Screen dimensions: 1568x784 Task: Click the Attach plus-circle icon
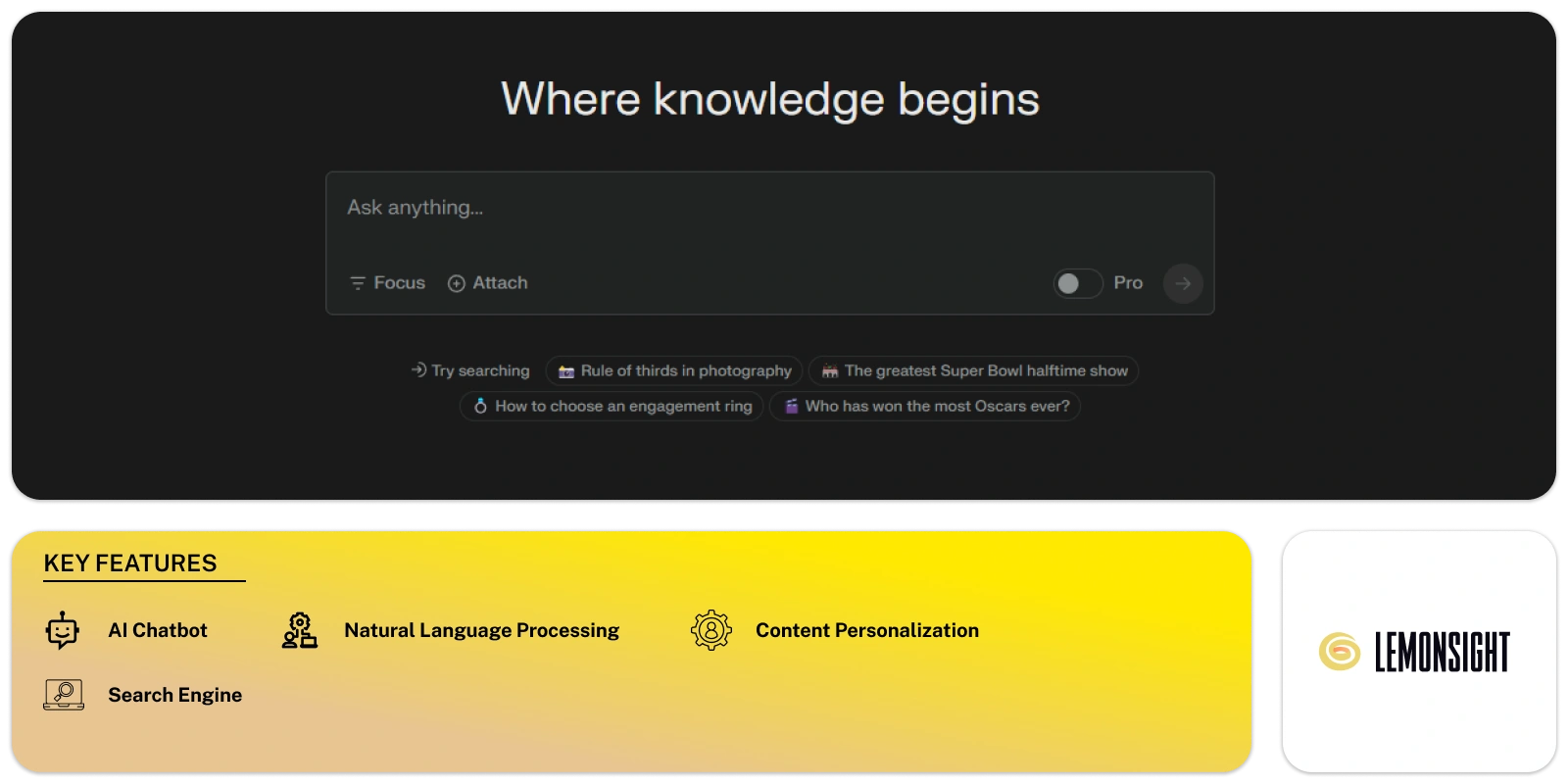point(456,283)
